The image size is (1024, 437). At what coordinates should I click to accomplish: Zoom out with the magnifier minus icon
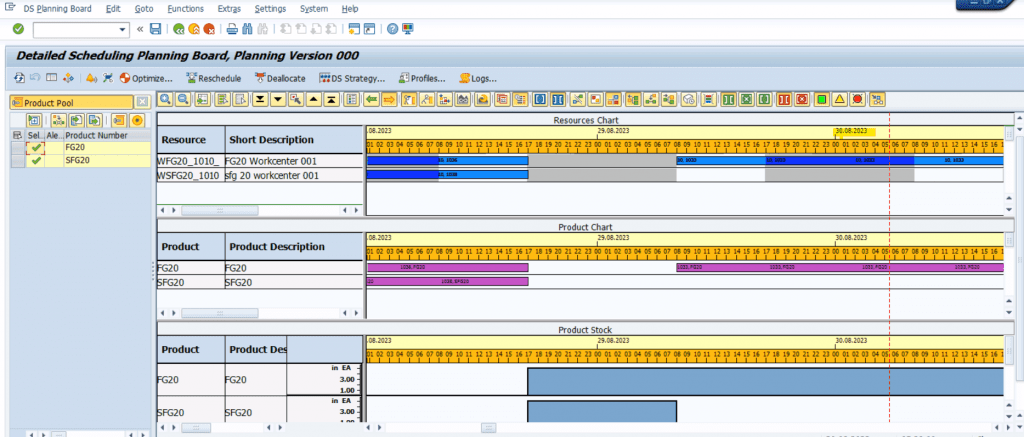(184, 99)
